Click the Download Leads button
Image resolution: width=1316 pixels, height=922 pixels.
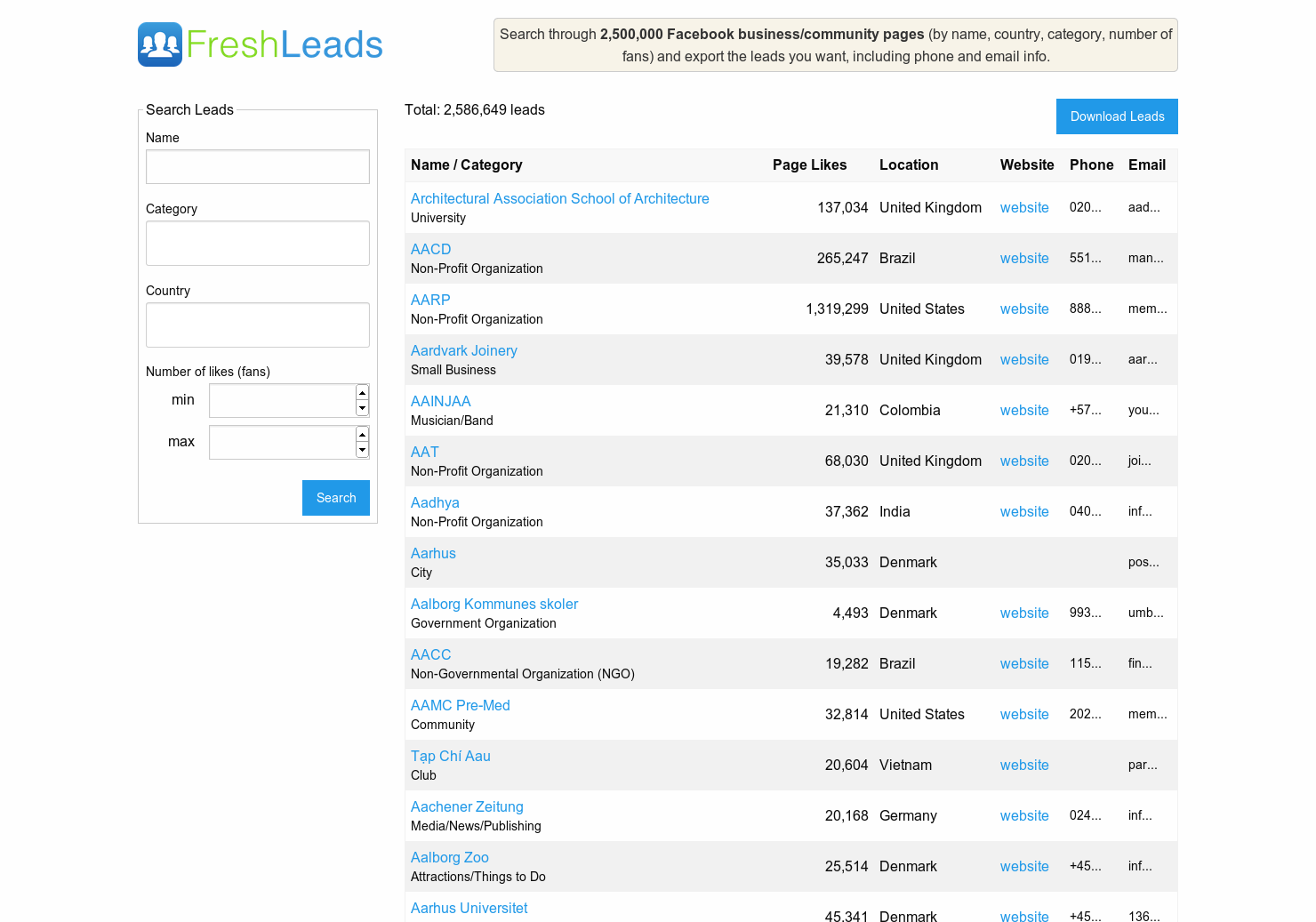click(1117, 116)
